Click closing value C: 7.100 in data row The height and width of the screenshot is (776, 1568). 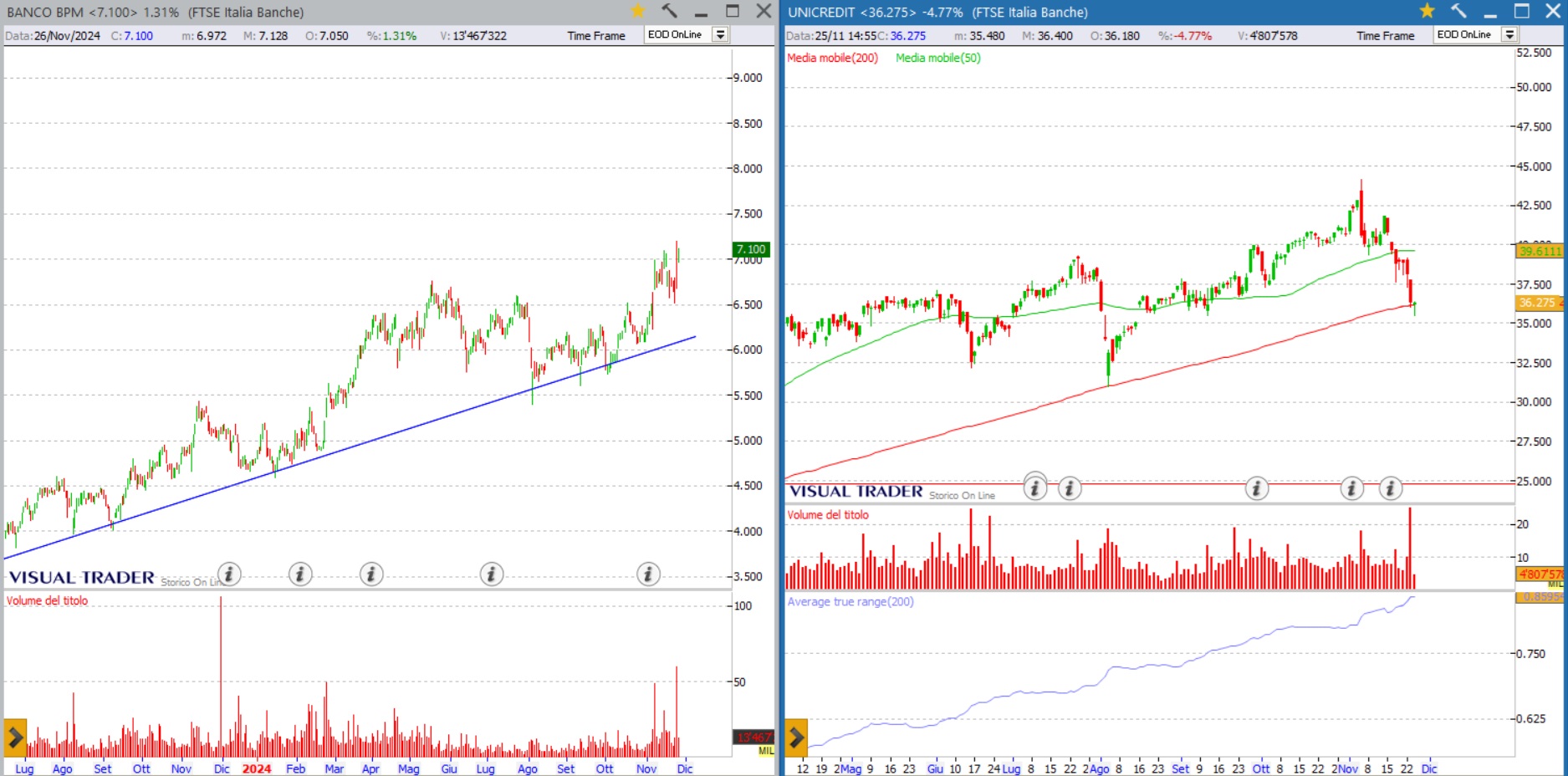(132, 35)
